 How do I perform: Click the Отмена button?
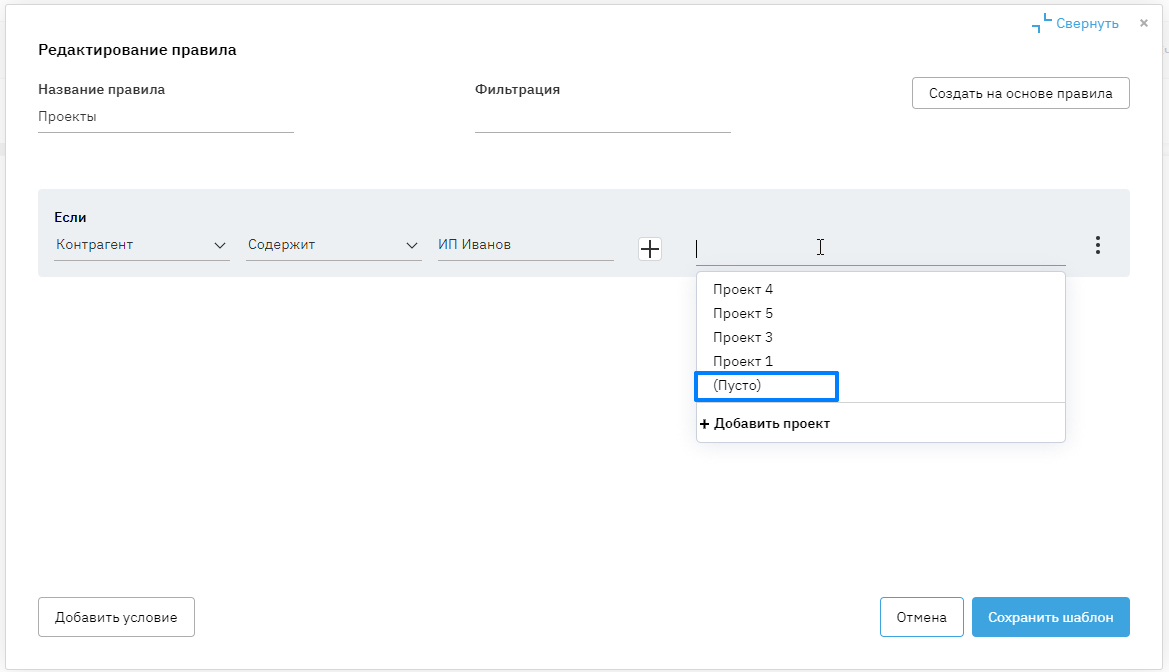921,618
